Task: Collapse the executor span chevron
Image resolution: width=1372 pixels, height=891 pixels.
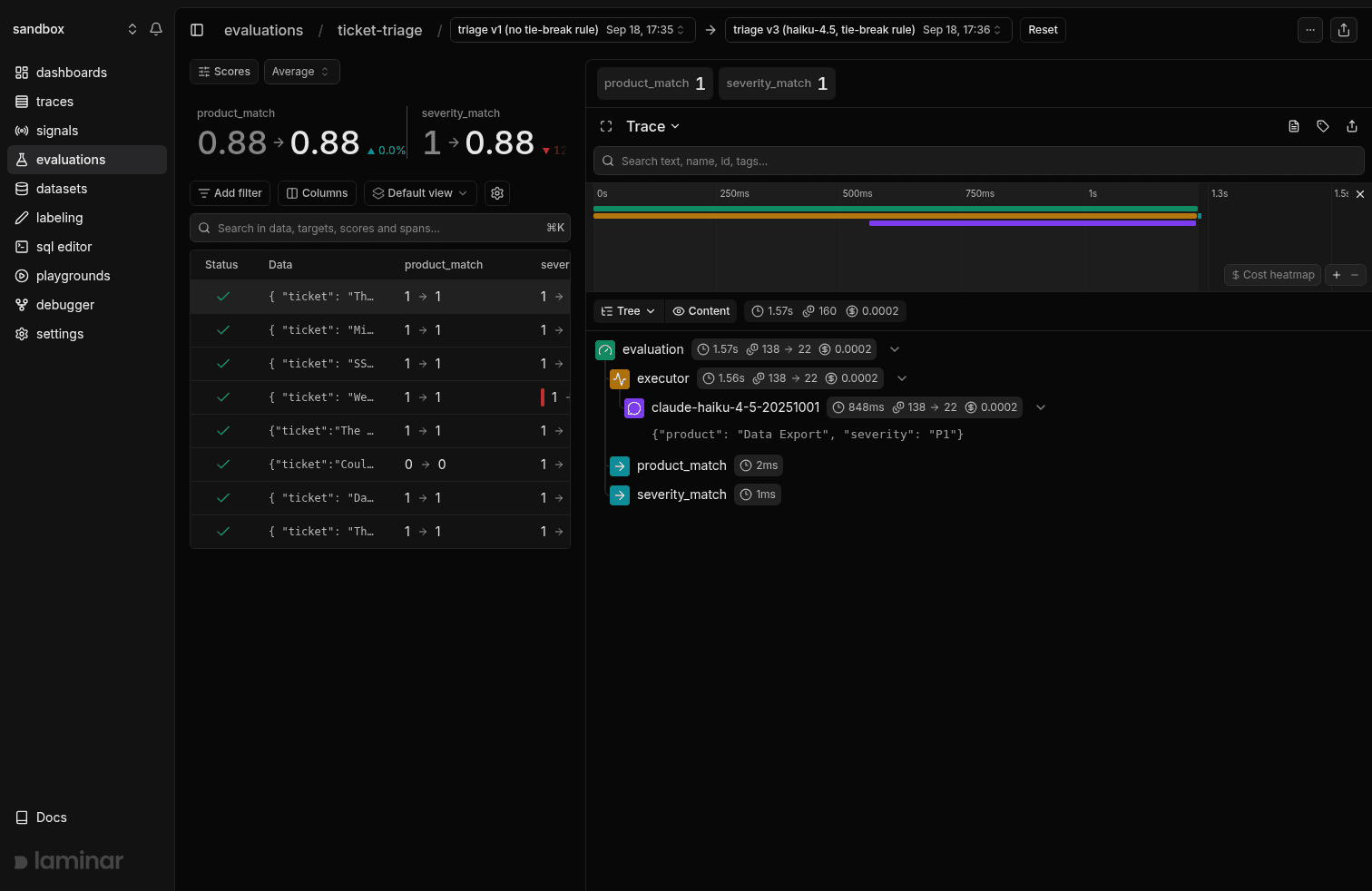Action: [902, 378]
